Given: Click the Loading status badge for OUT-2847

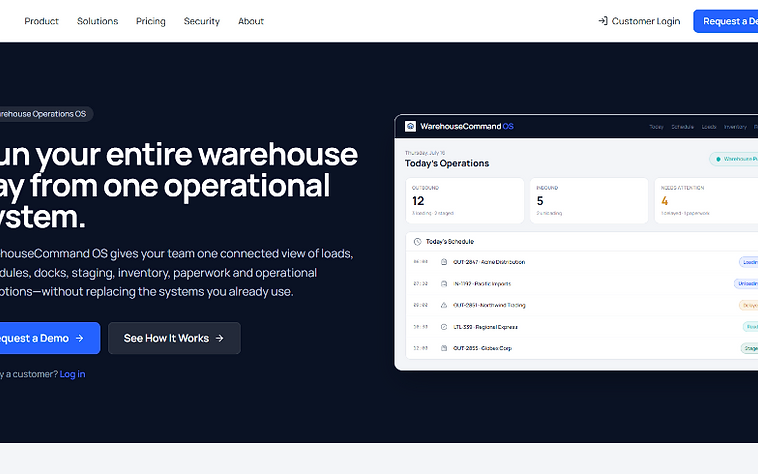Looking at the screenshot, I should click(x=749, y=262).
